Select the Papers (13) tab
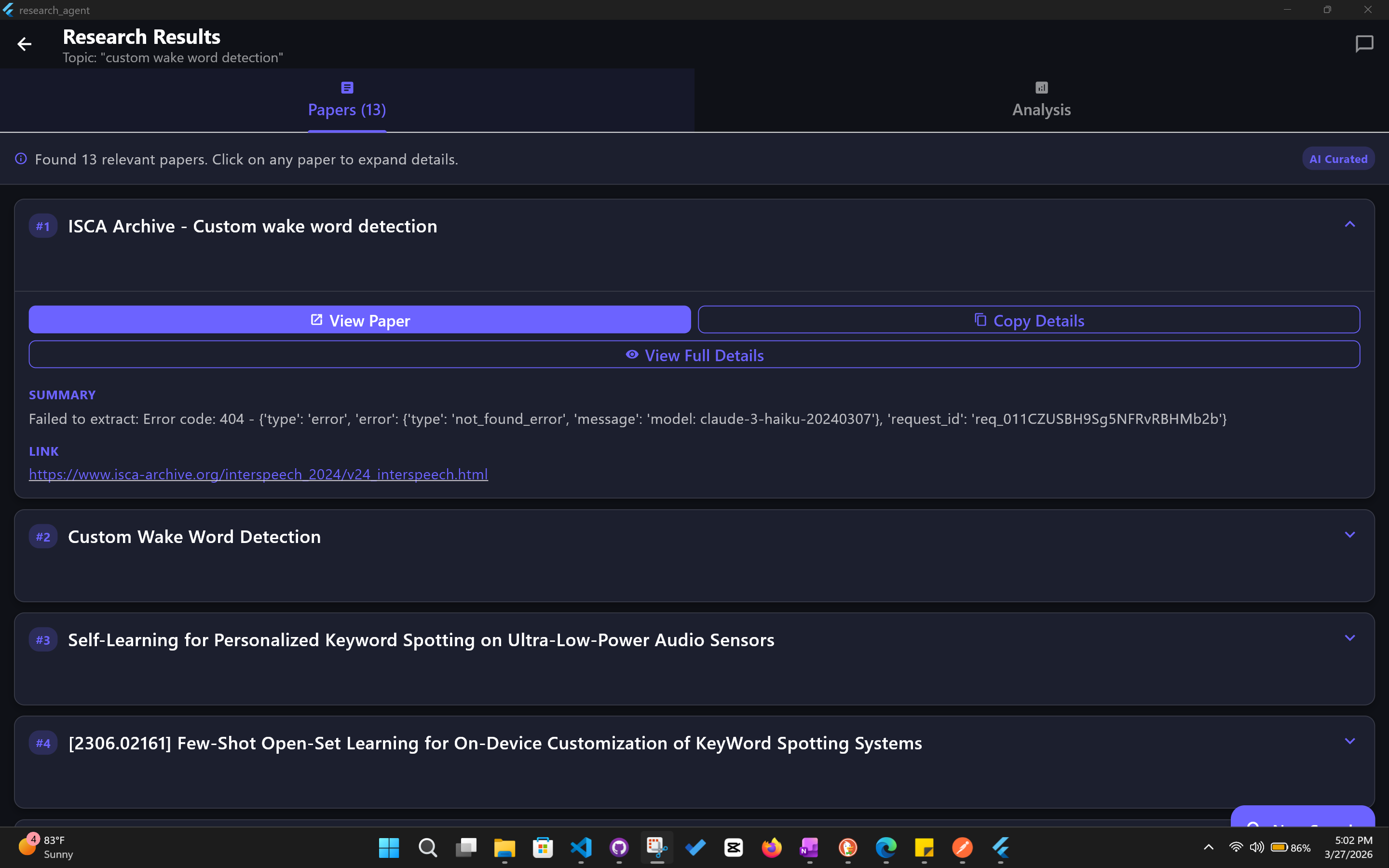The width and height of the screenshot is (1389, 868). 347,100
